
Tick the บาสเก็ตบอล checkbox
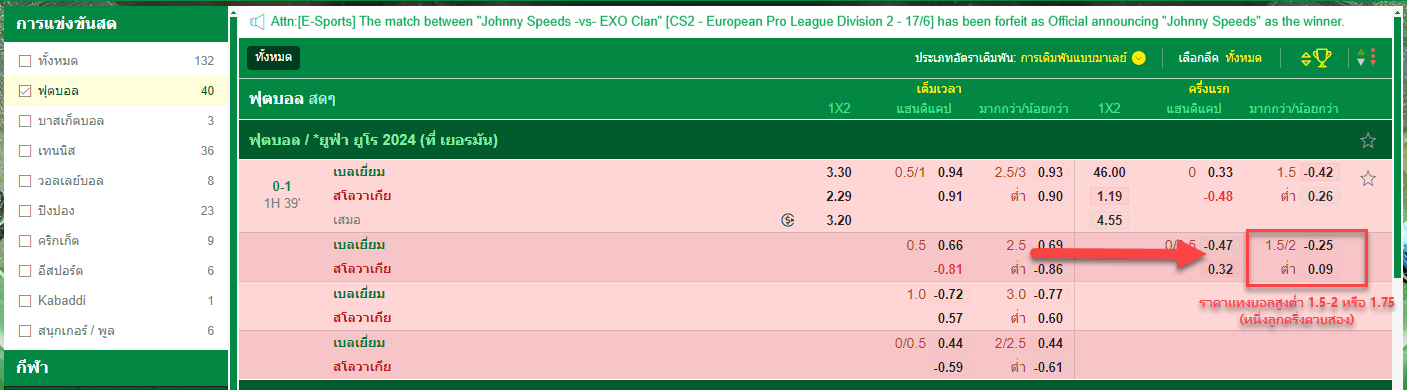25,121
